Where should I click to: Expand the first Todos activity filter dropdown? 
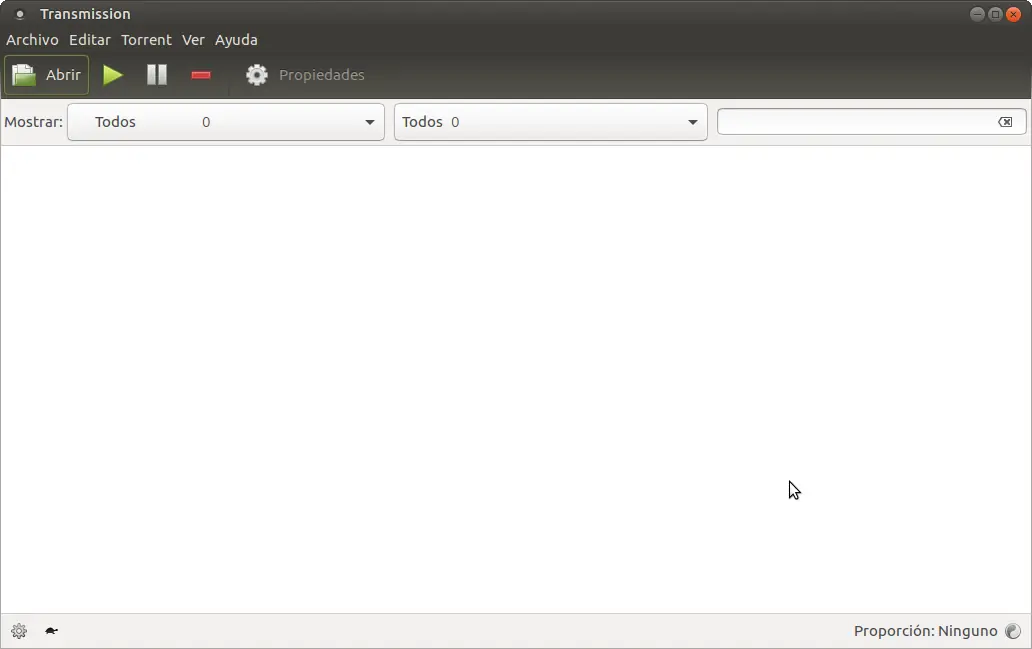pos(226,122)
